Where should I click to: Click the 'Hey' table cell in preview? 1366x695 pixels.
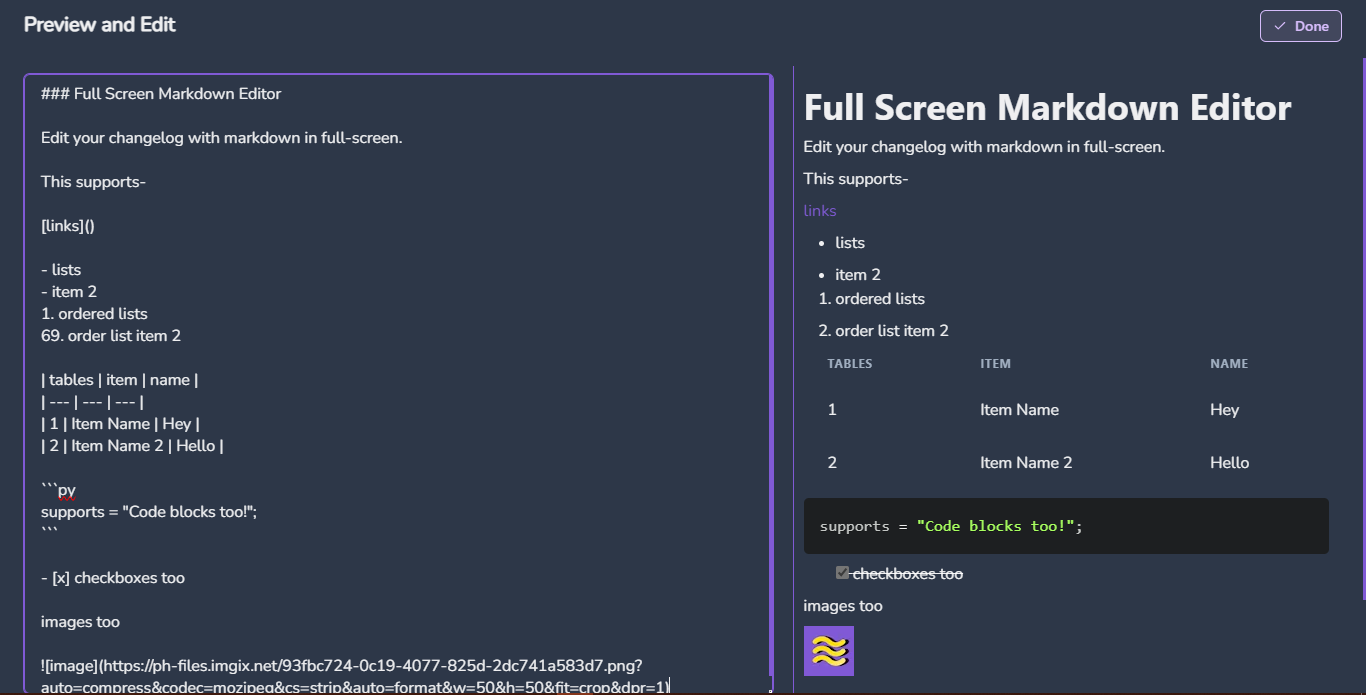tap(1224, 410)
